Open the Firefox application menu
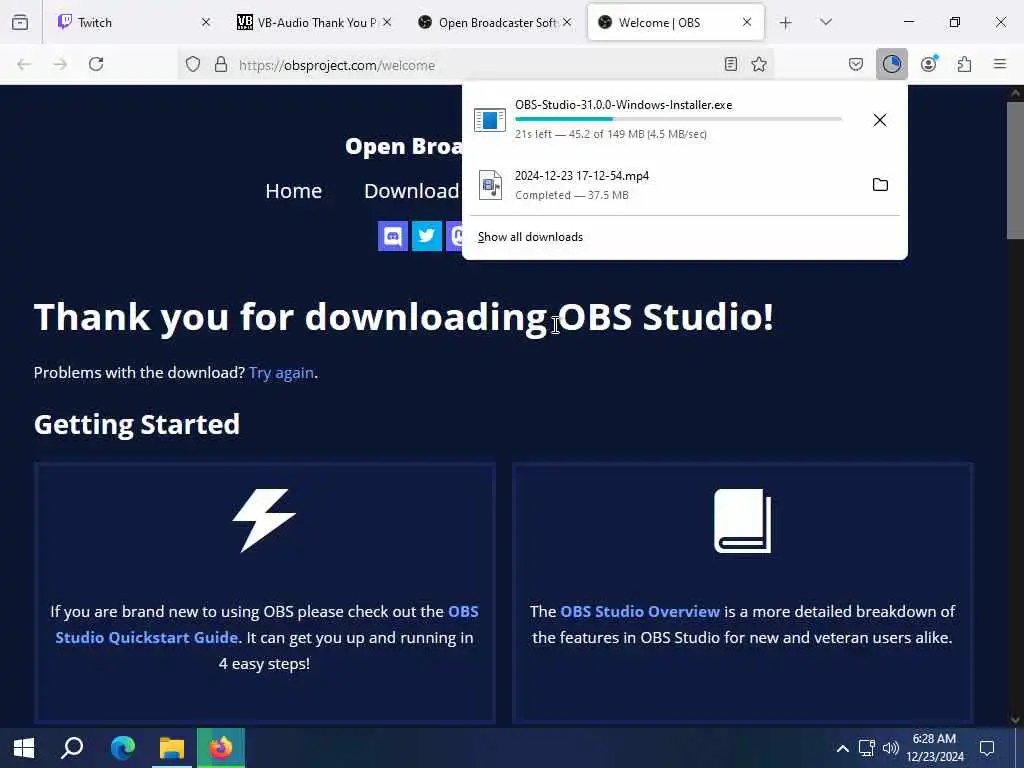 (1000, 64)
